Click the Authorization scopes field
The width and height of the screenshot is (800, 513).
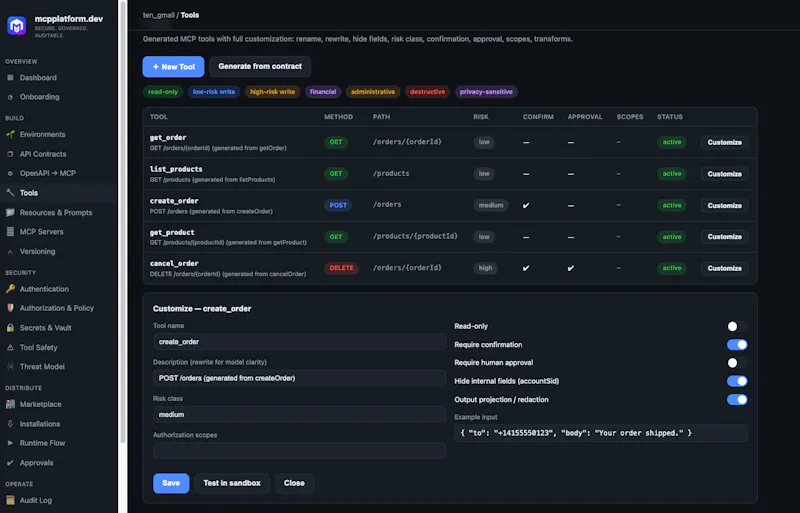point(299,450)
